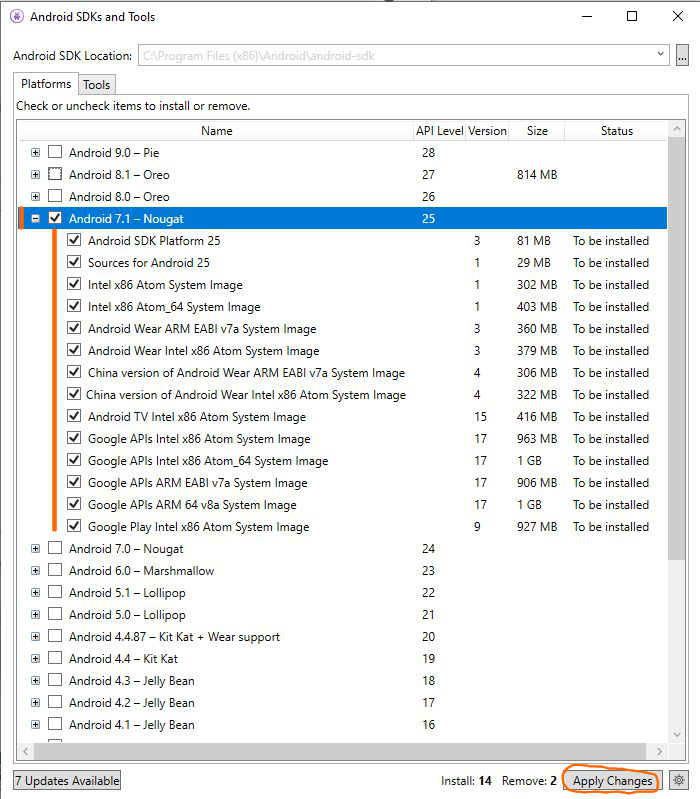Uncheck Sources for Android 25
Image resolution: width=700 pixels, height=799 pixels.
[74, 263]
